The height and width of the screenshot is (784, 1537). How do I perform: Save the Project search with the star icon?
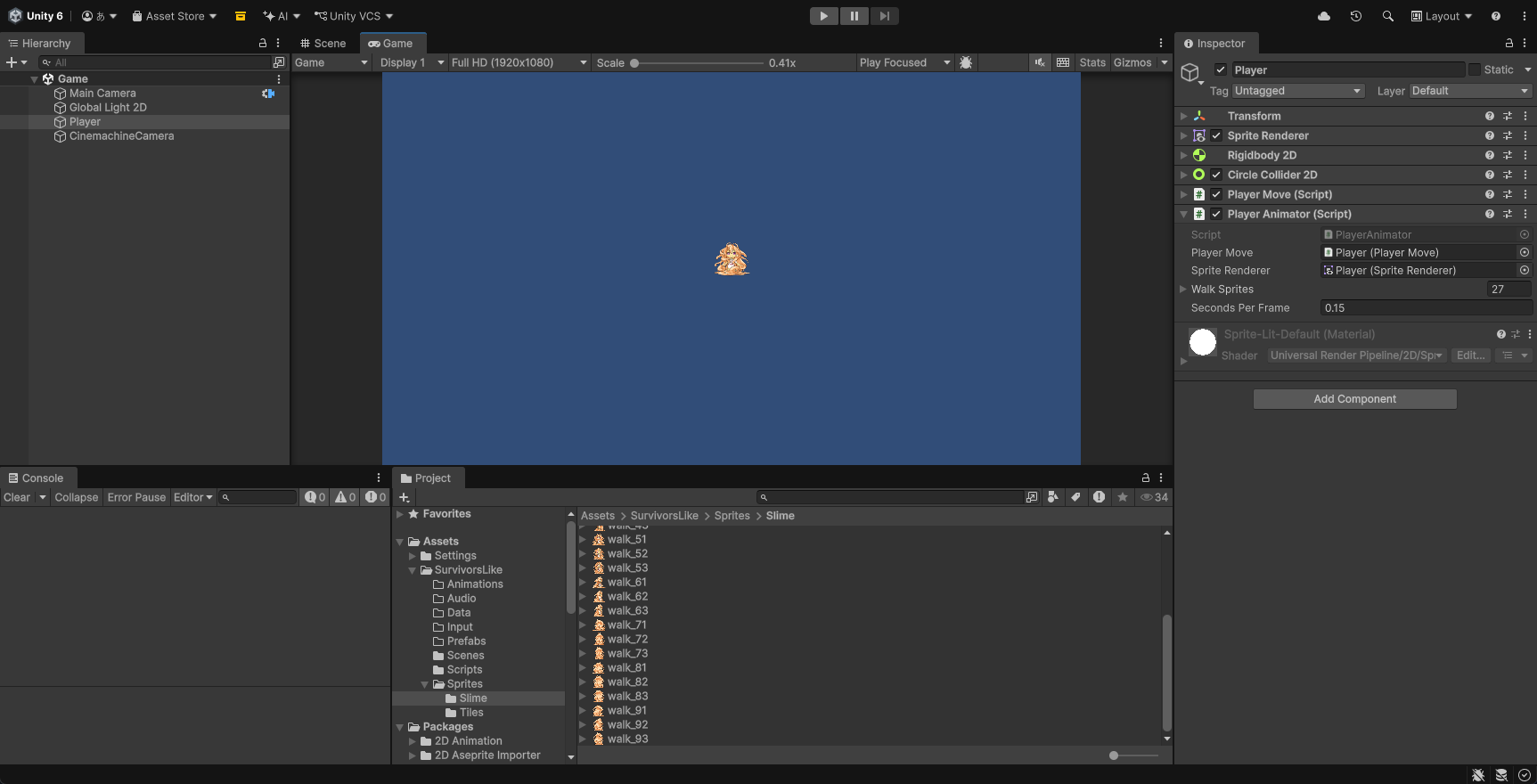[1123, 497]
